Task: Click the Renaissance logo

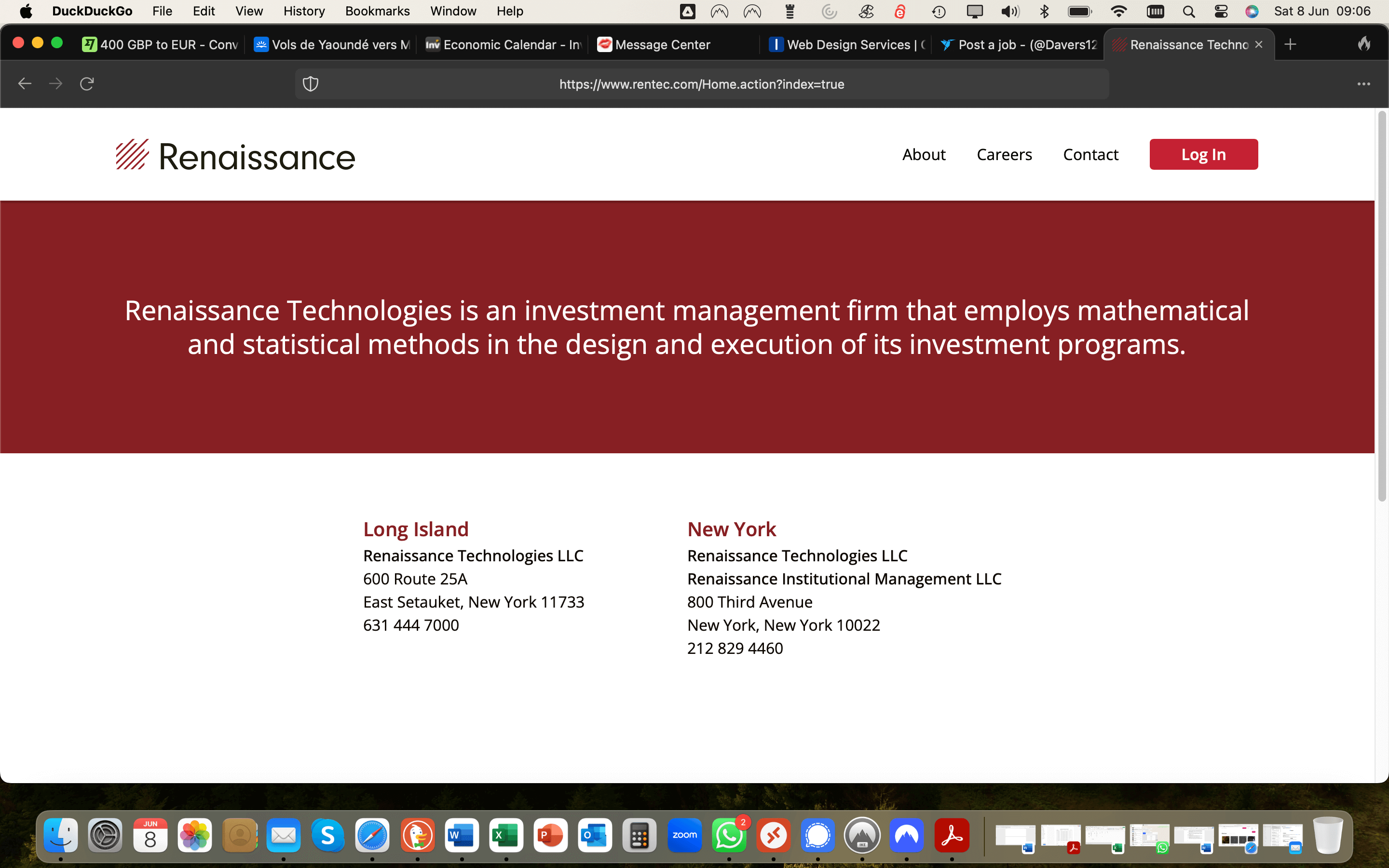Action: coord(235,156)
